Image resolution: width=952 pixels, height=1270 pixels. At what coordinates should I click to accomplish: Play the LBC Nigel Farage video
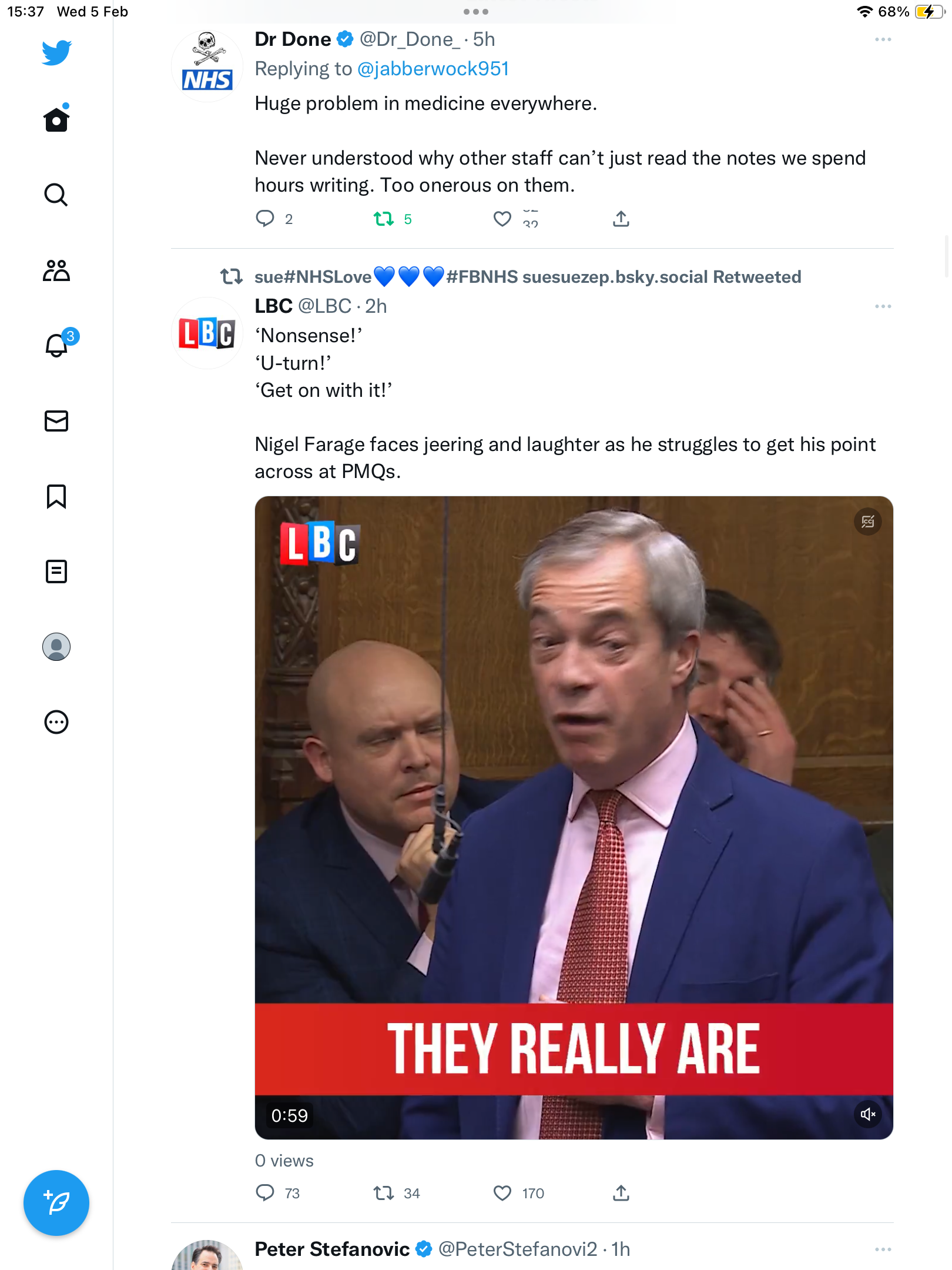click(574, 817)
